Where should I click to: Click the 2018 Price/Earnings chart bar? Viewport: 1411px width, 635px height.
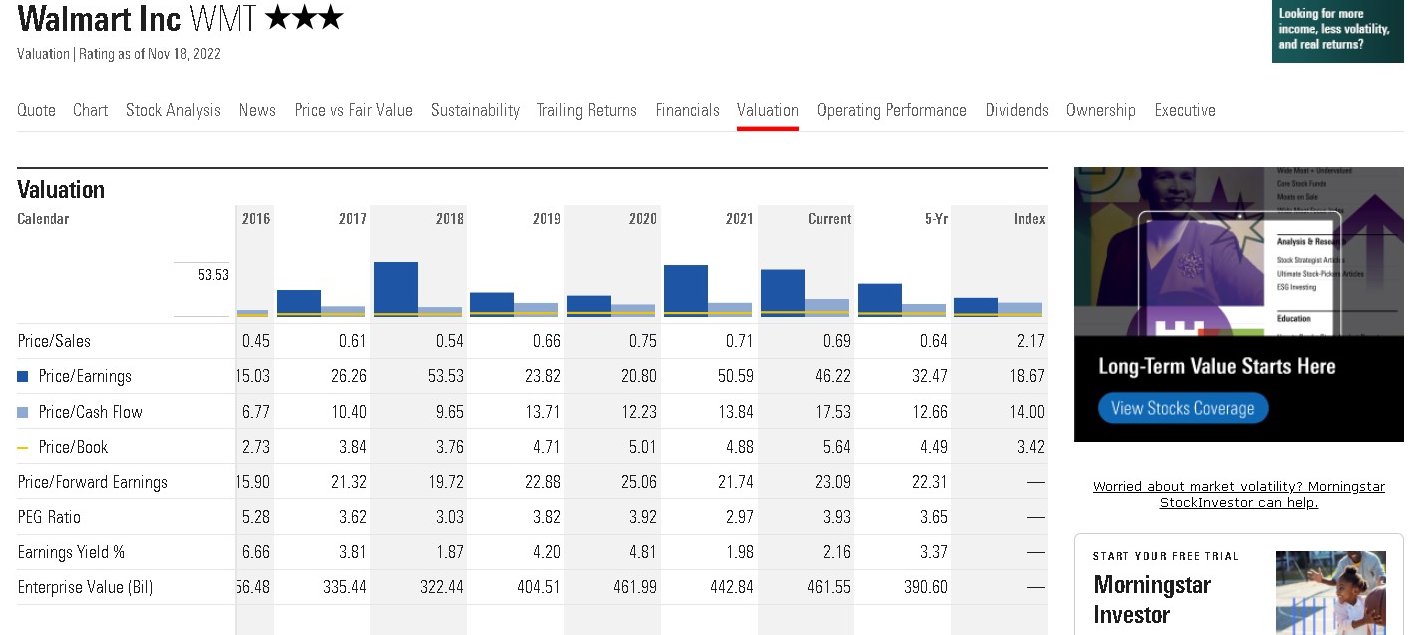(x=396, y=287)
